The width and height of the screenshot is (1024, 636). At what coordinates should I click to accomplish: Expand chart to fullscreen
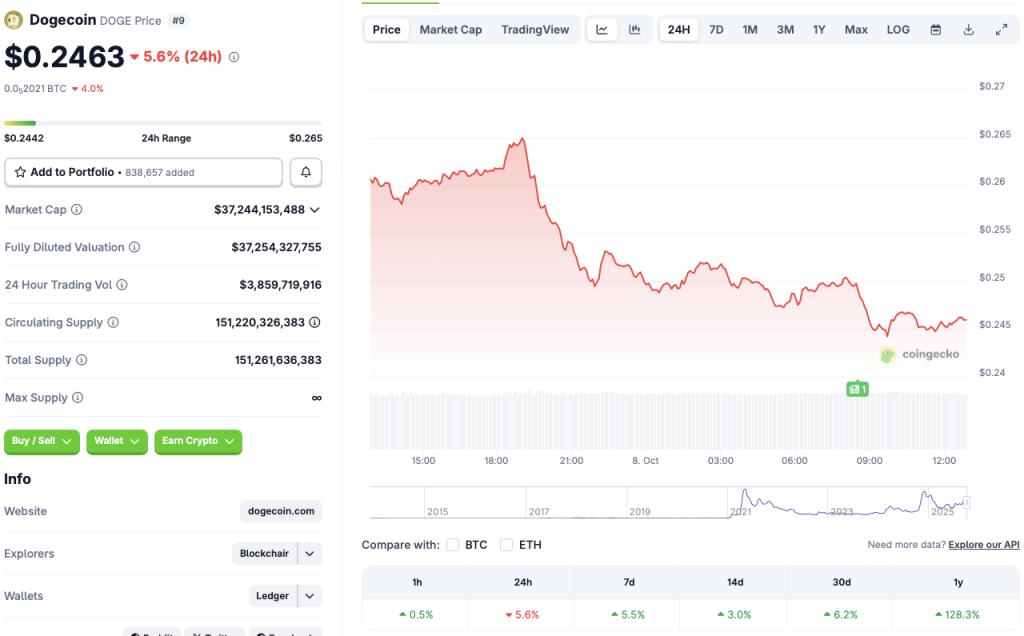point(1002,30)
